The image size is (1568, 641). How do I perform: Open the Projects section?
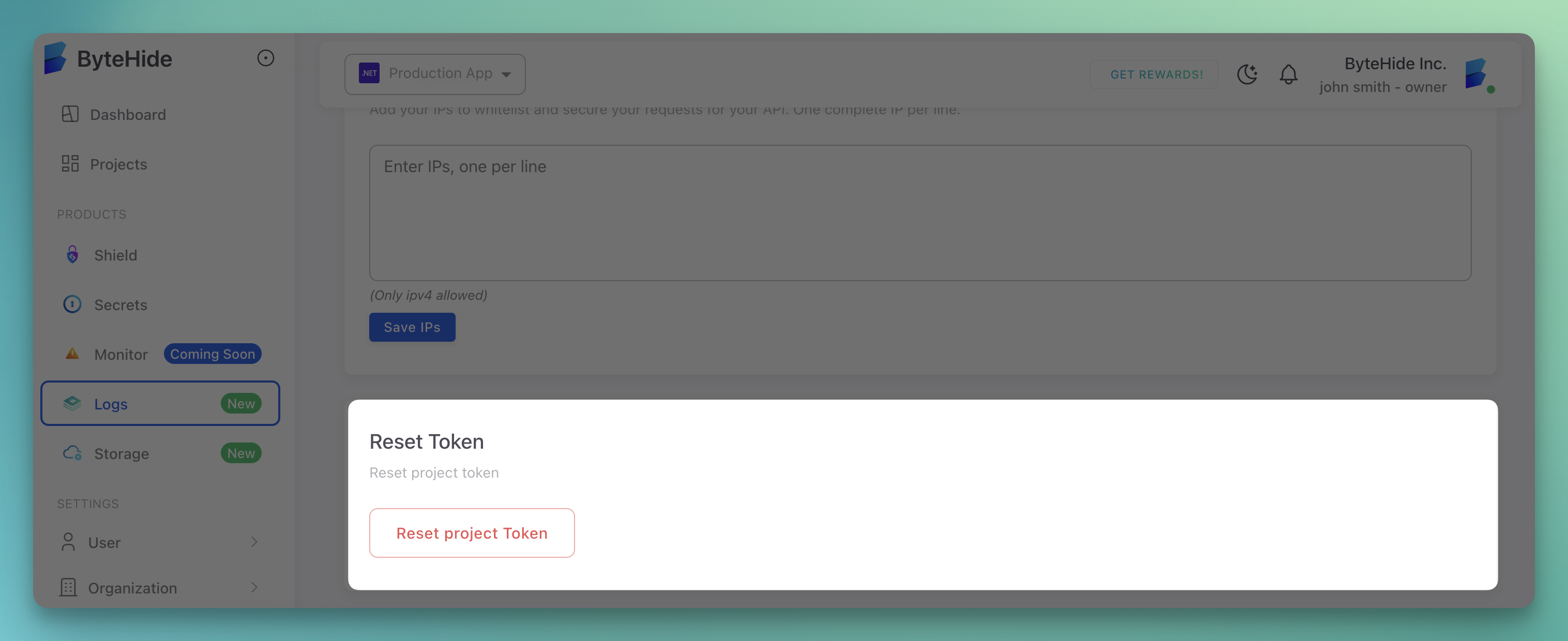118,163
